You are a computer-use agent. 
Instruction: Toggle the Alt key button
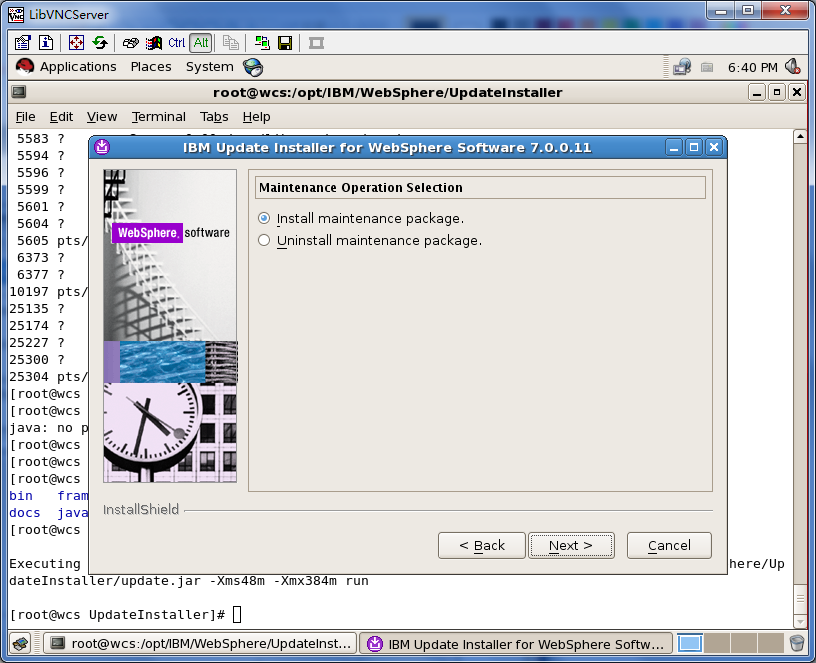click(x=201, y=43)
